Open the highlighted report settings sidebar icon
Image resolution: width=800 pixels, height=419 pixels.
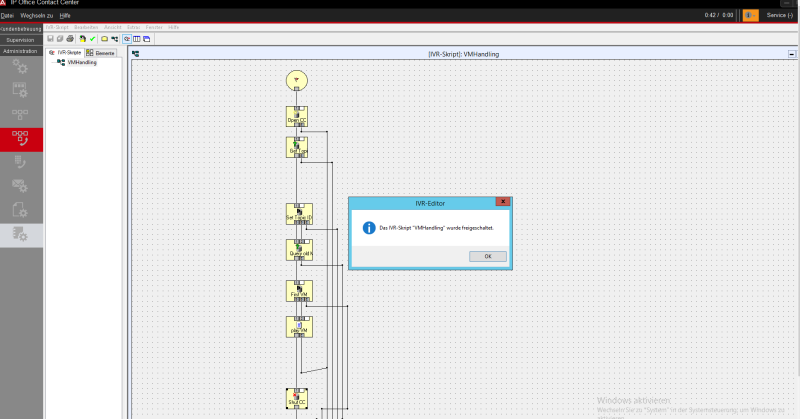pos(21,236)
